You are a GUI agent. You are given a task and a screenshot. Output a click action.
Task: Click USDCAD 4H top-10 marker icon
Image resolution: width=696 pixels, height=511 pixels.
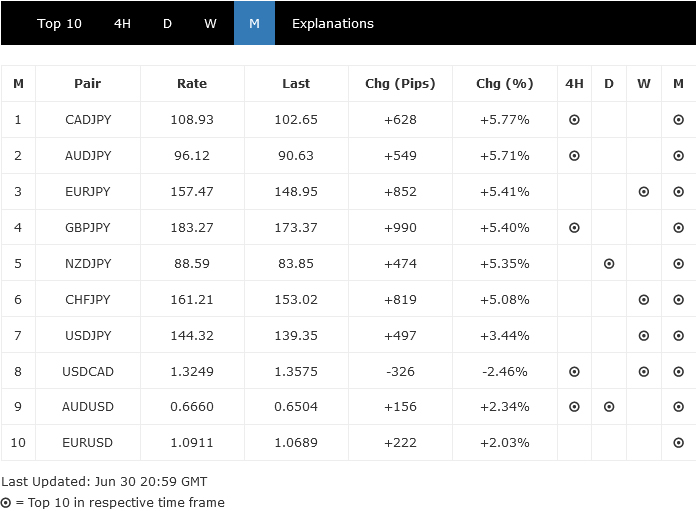coord(574,372)
